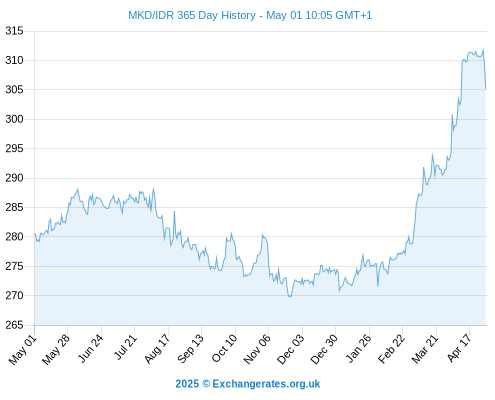Click the 265 y-axis value label
495x400 pixels.
coord(14,325)
